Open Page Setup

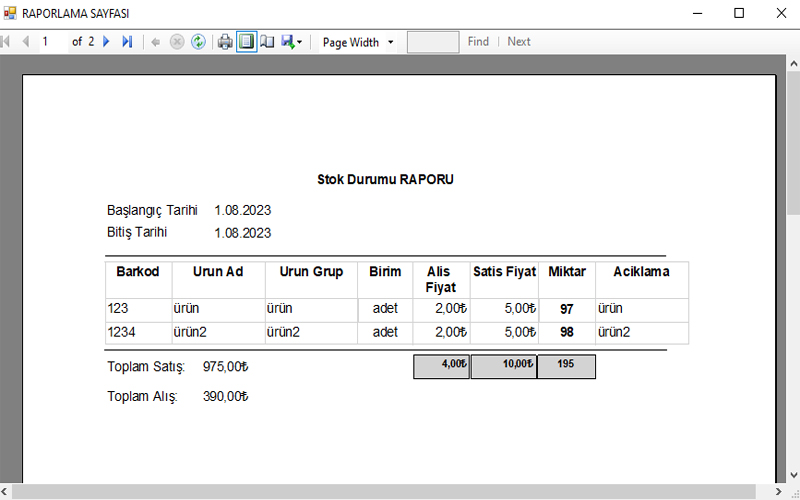[267, 42]
